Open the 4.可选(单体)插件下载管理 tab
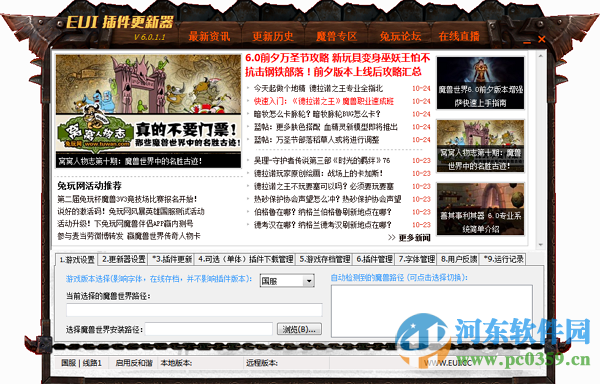The width and height of the screenshot is (600, 384). coord(246,259)
